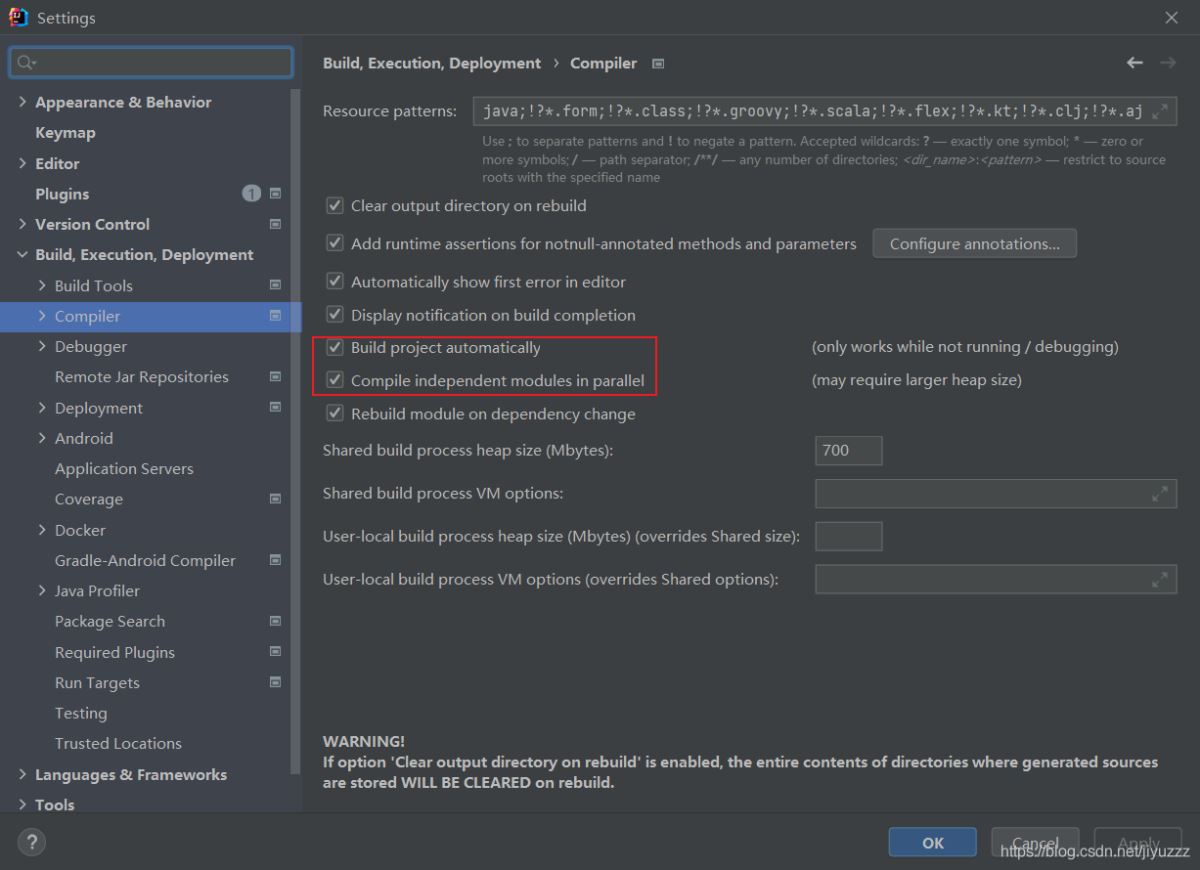This screenshot has height=870, width=1200.
Task: Click the back navigation arrow icon
Action: pos(1134,63)
